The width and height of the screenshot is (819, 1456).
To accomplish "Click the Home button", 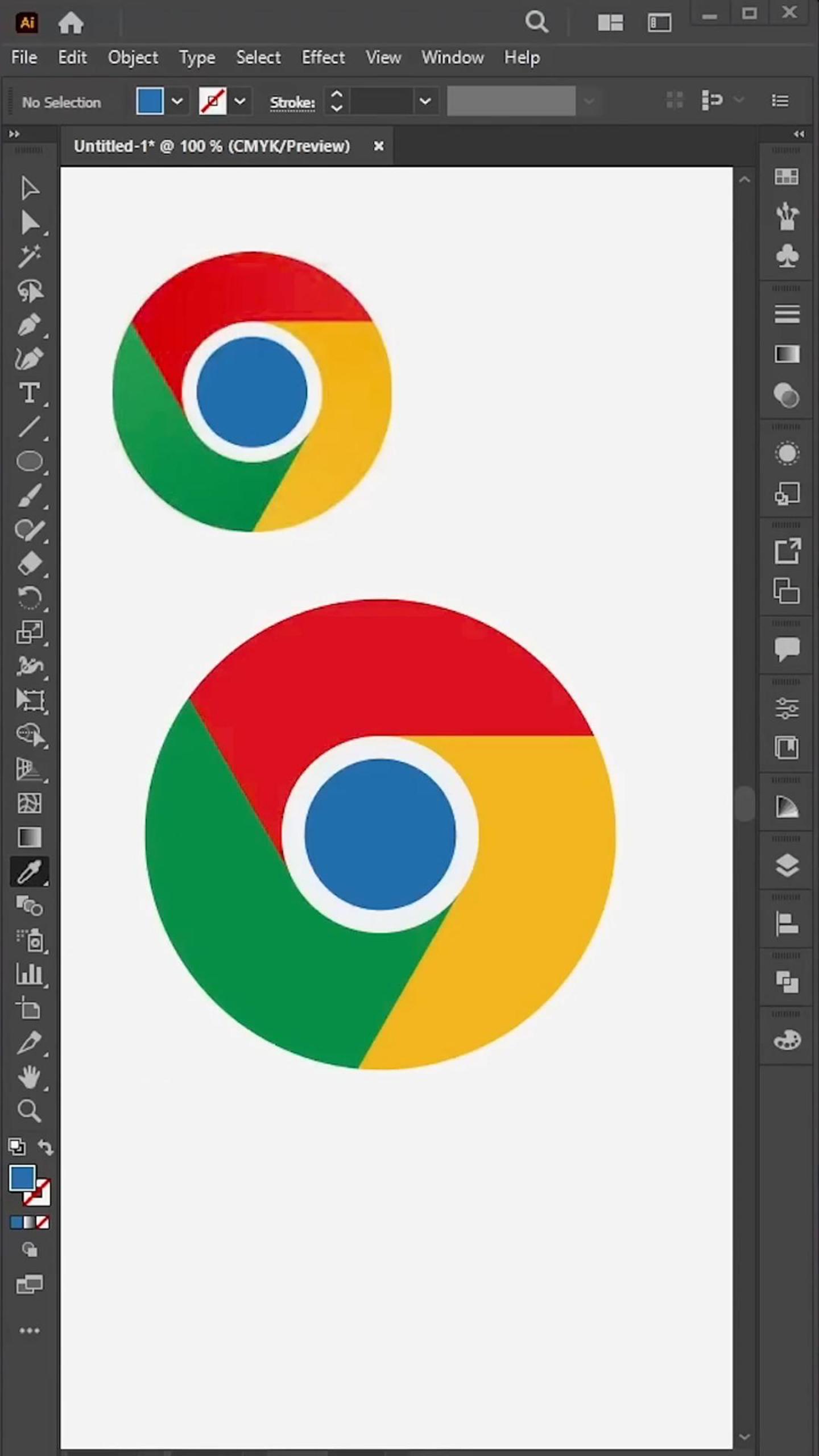I will [x=71, y=23].
